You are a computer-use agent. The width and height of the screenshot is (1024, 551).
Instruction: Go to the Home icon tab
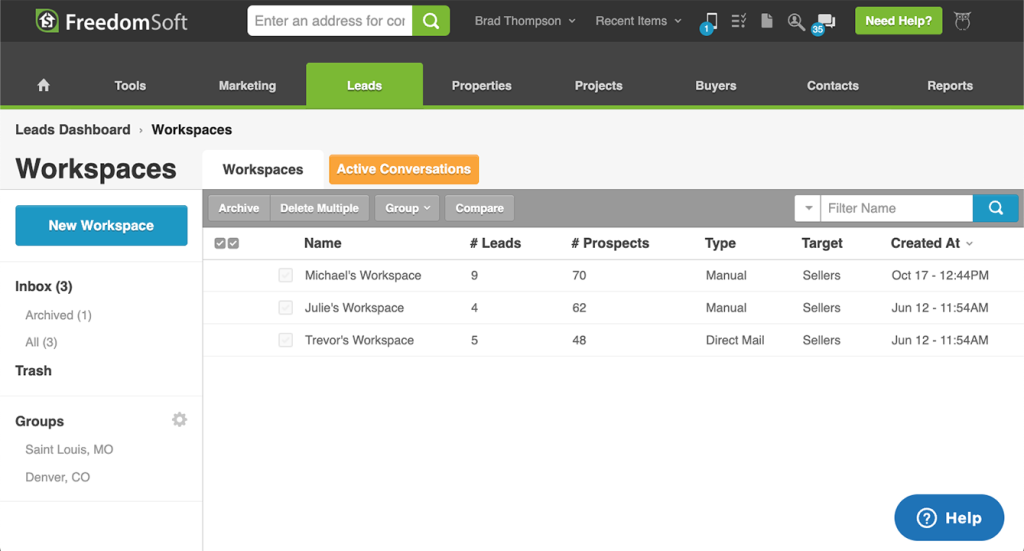click(x=43, y=86)
